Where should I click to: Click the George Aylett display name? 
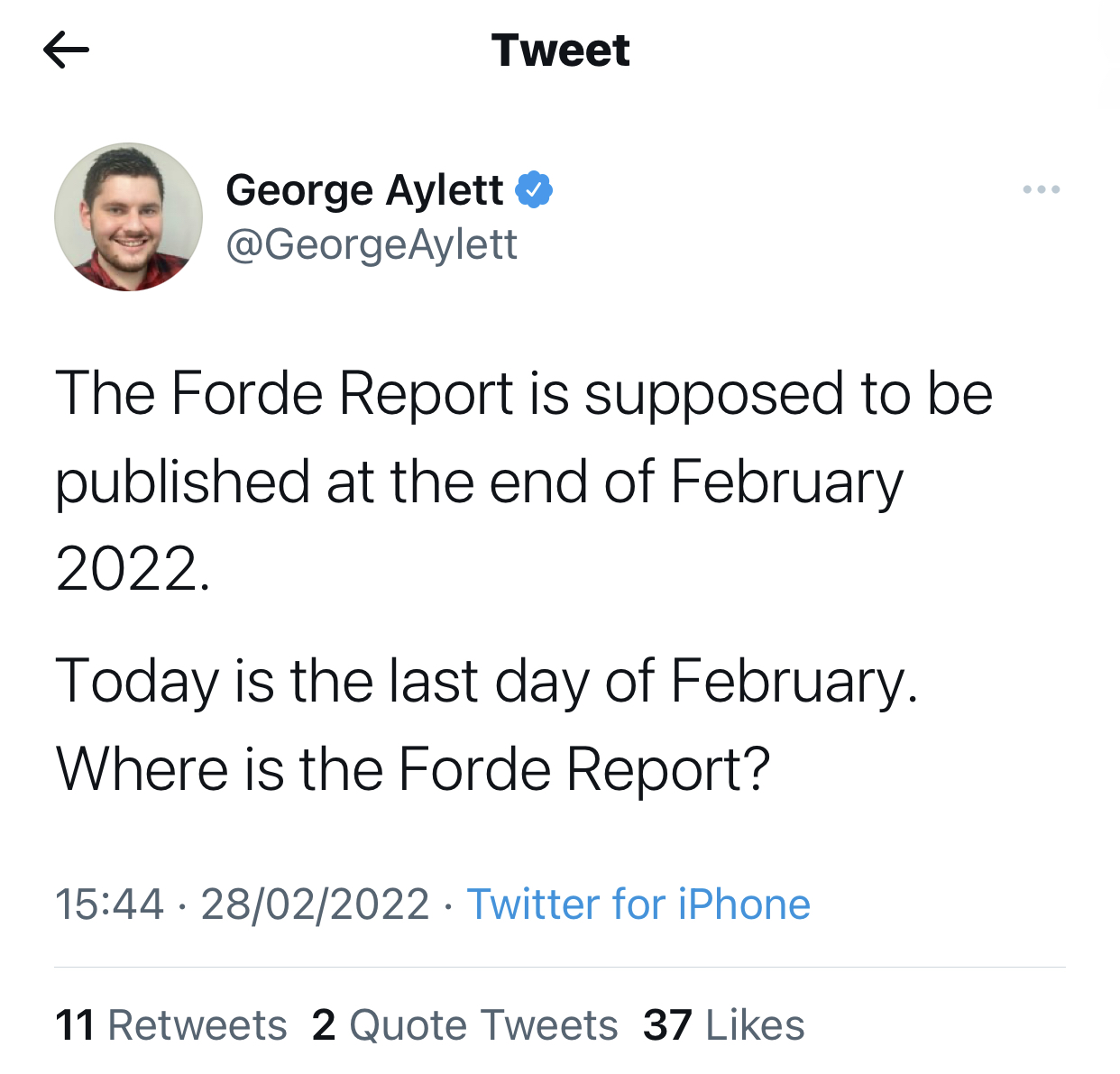364,190
